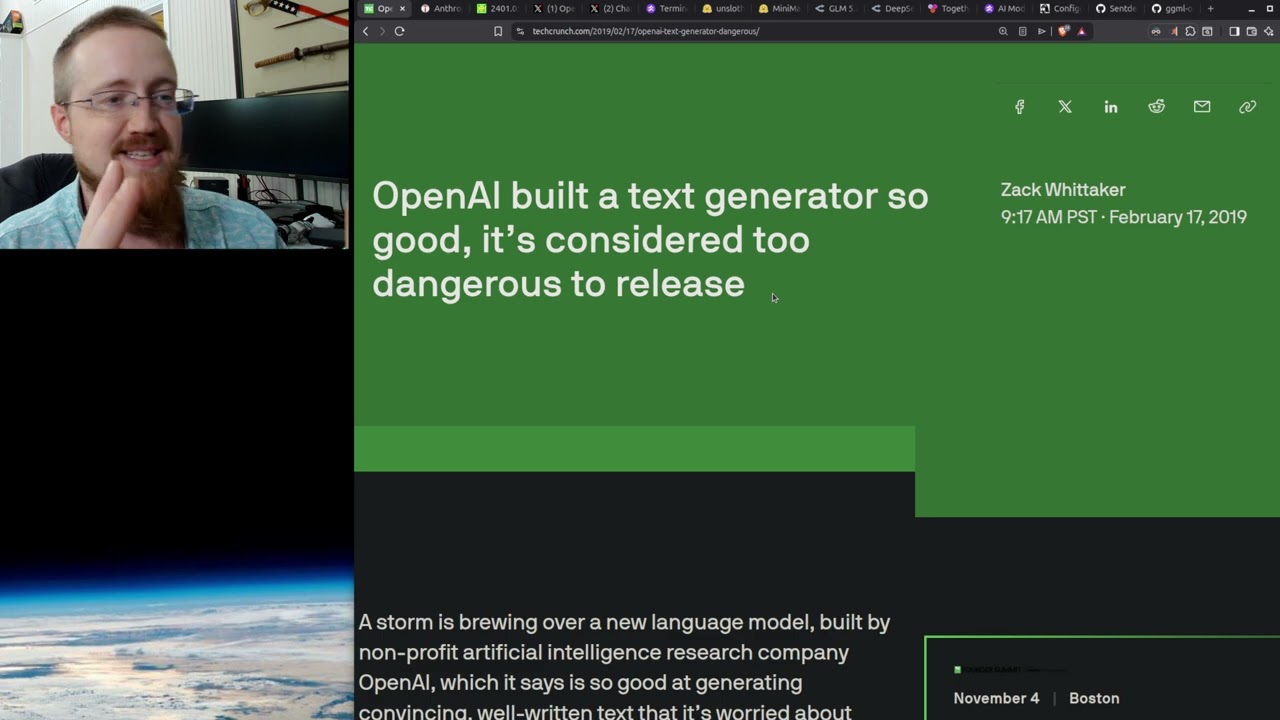Switch to the Togeth tab
The image size is (1280, 720).
tap(948, 9)
